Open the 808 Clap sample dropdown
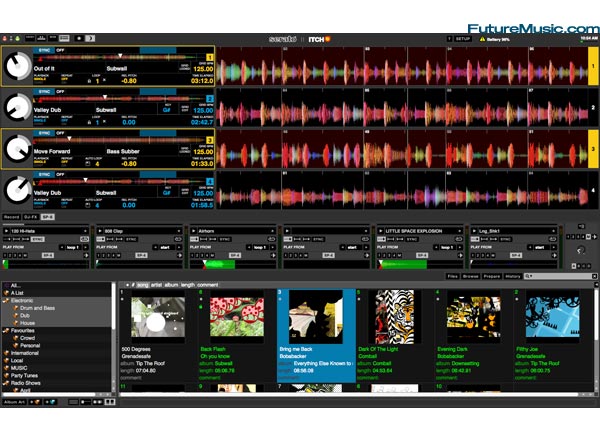This screenshot has height=432, width=600. point(179,231)
